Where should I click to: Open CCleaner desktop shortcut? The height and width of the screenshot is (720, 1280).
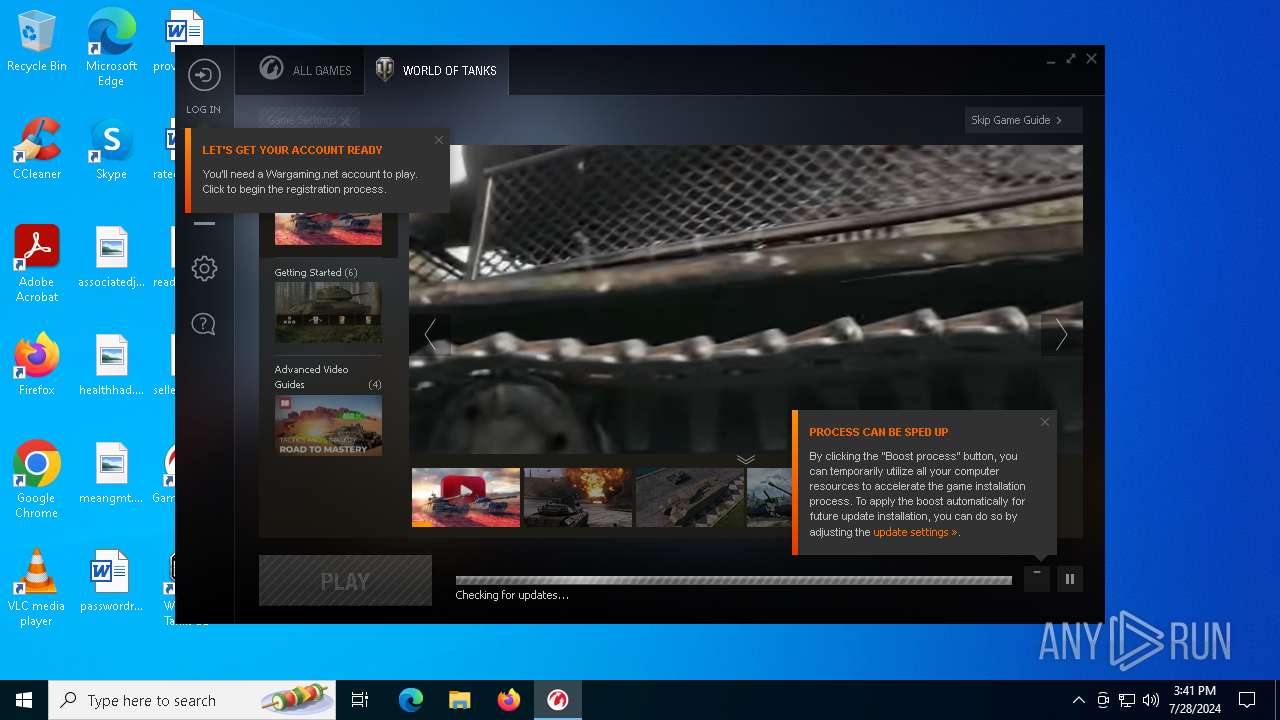tap(37, 149)
